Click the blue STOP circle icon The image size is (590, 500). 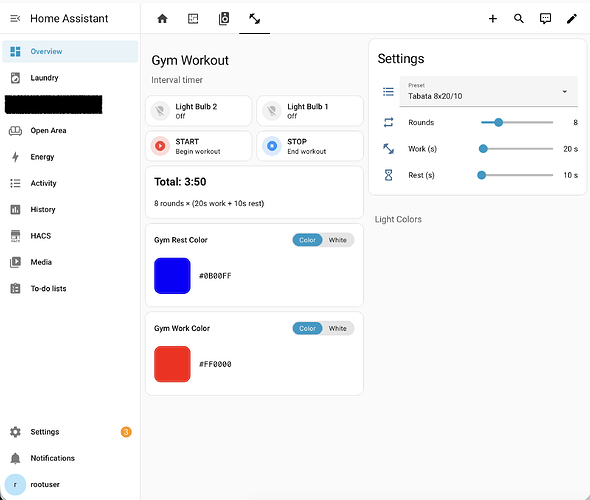[272, 146]
